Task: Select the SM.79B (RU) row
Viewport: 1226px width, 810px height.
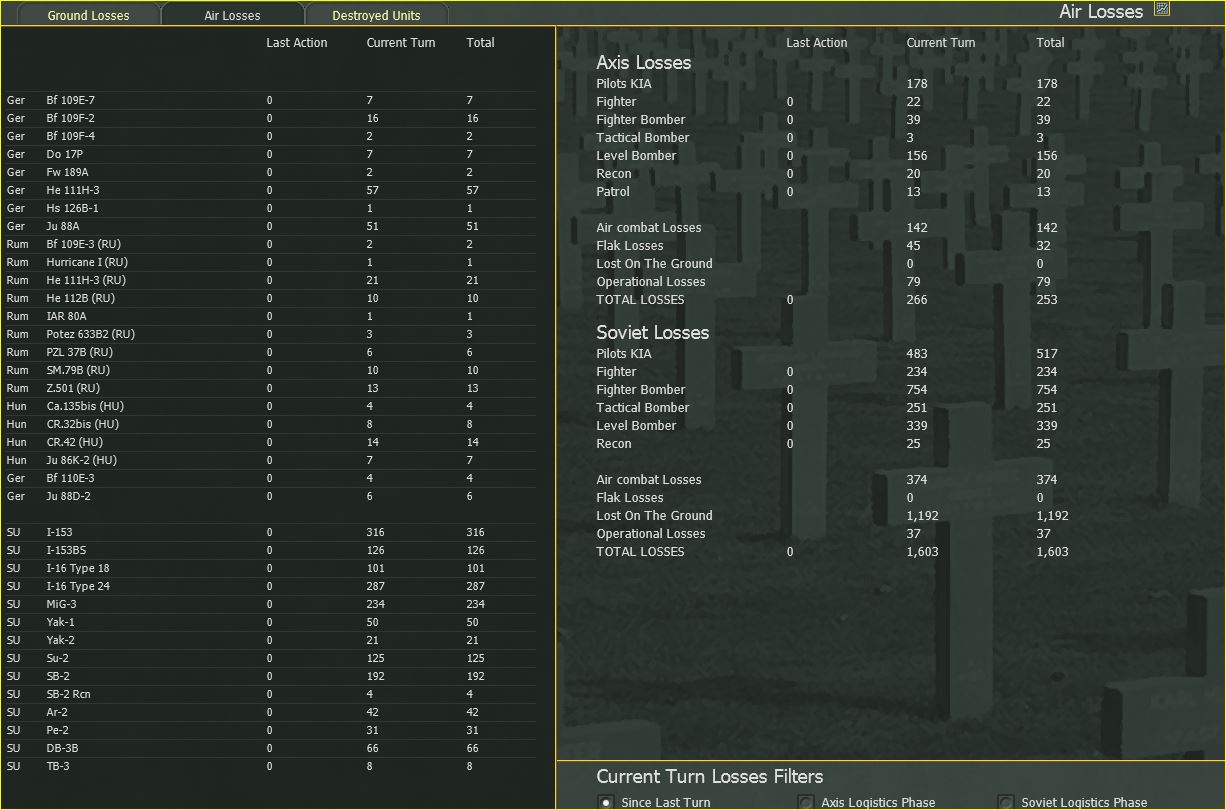Action: click(270, 370)
